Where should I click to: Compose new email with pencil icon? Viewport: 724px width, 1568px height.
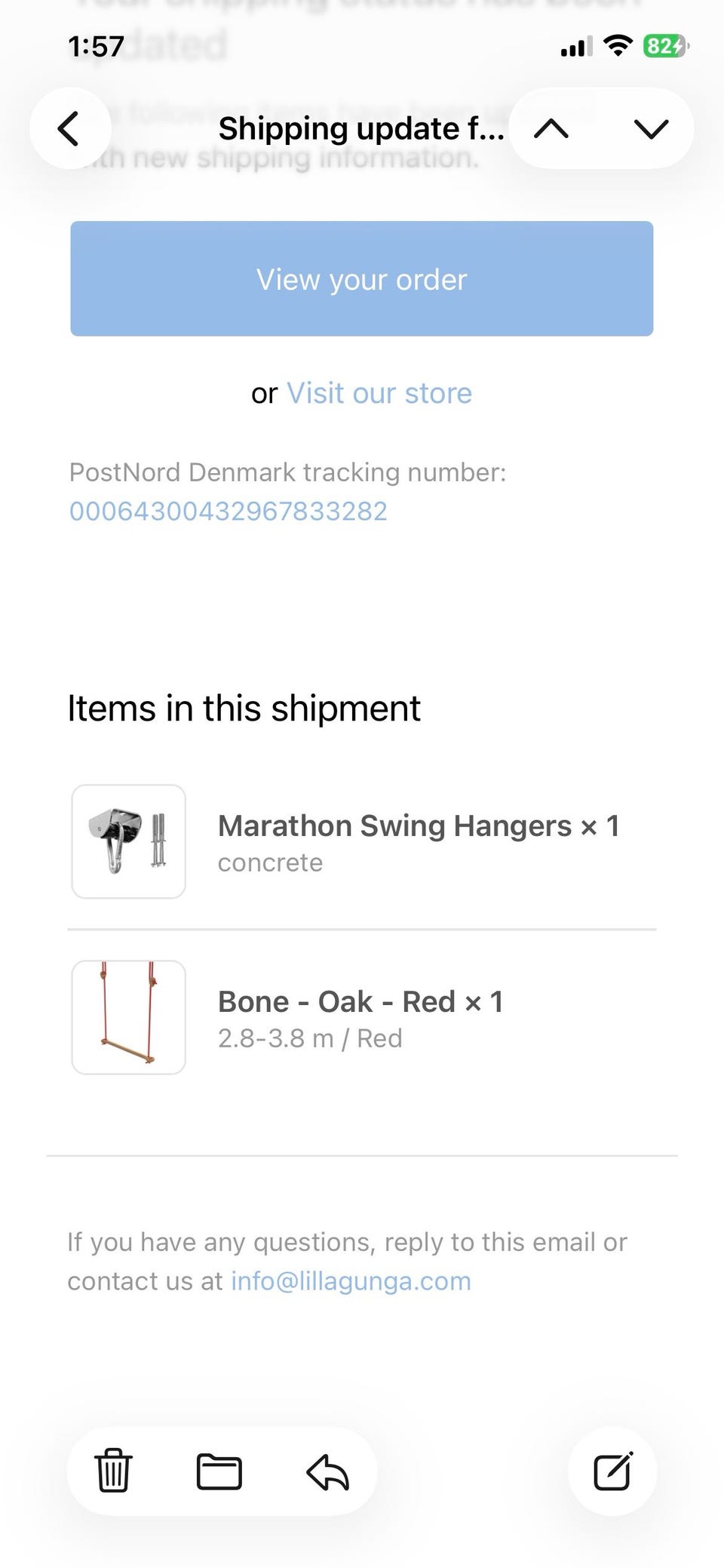click(x=612, y=1471)
